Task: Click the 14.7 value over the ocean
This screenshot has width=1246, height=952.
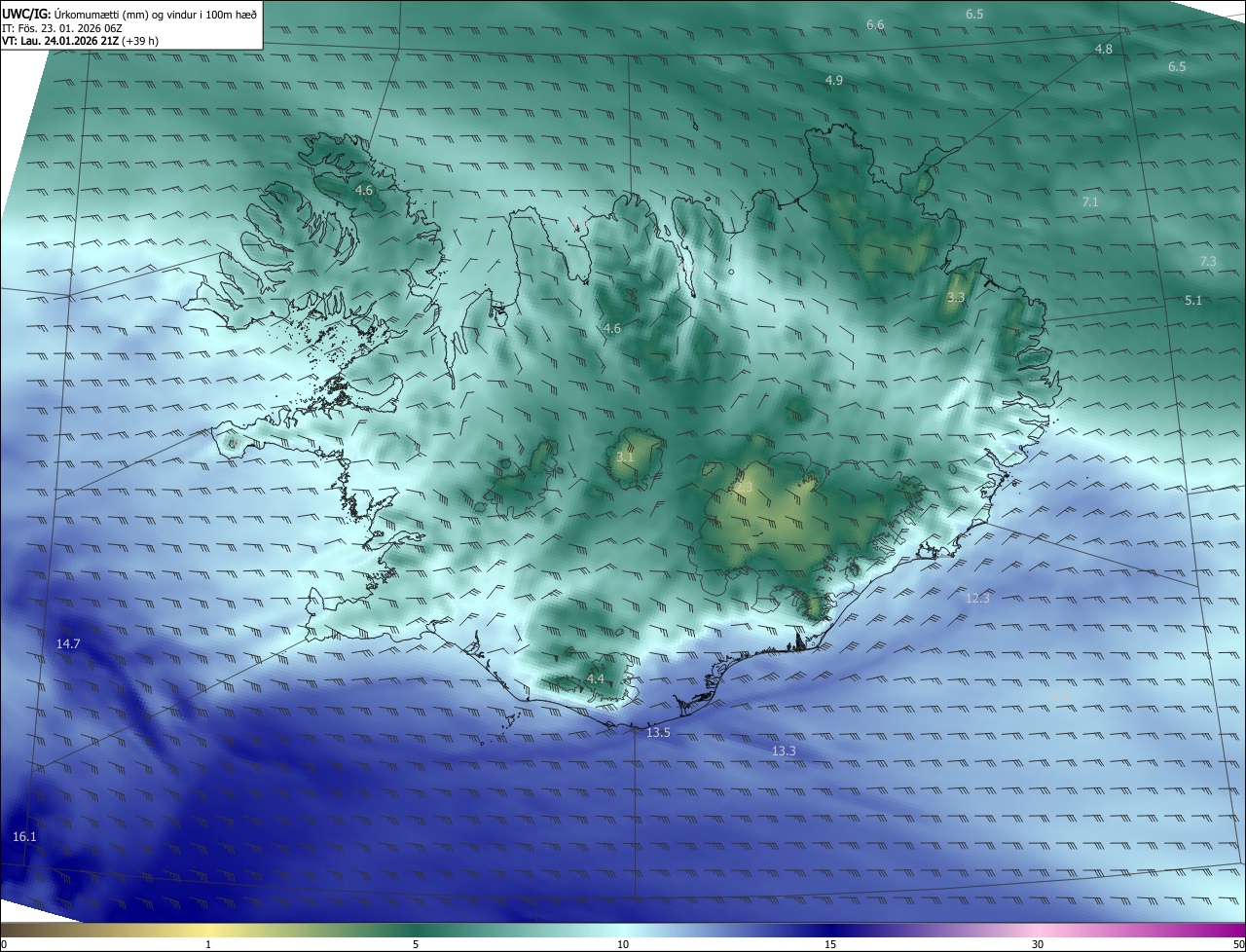Action: [68, 644]
